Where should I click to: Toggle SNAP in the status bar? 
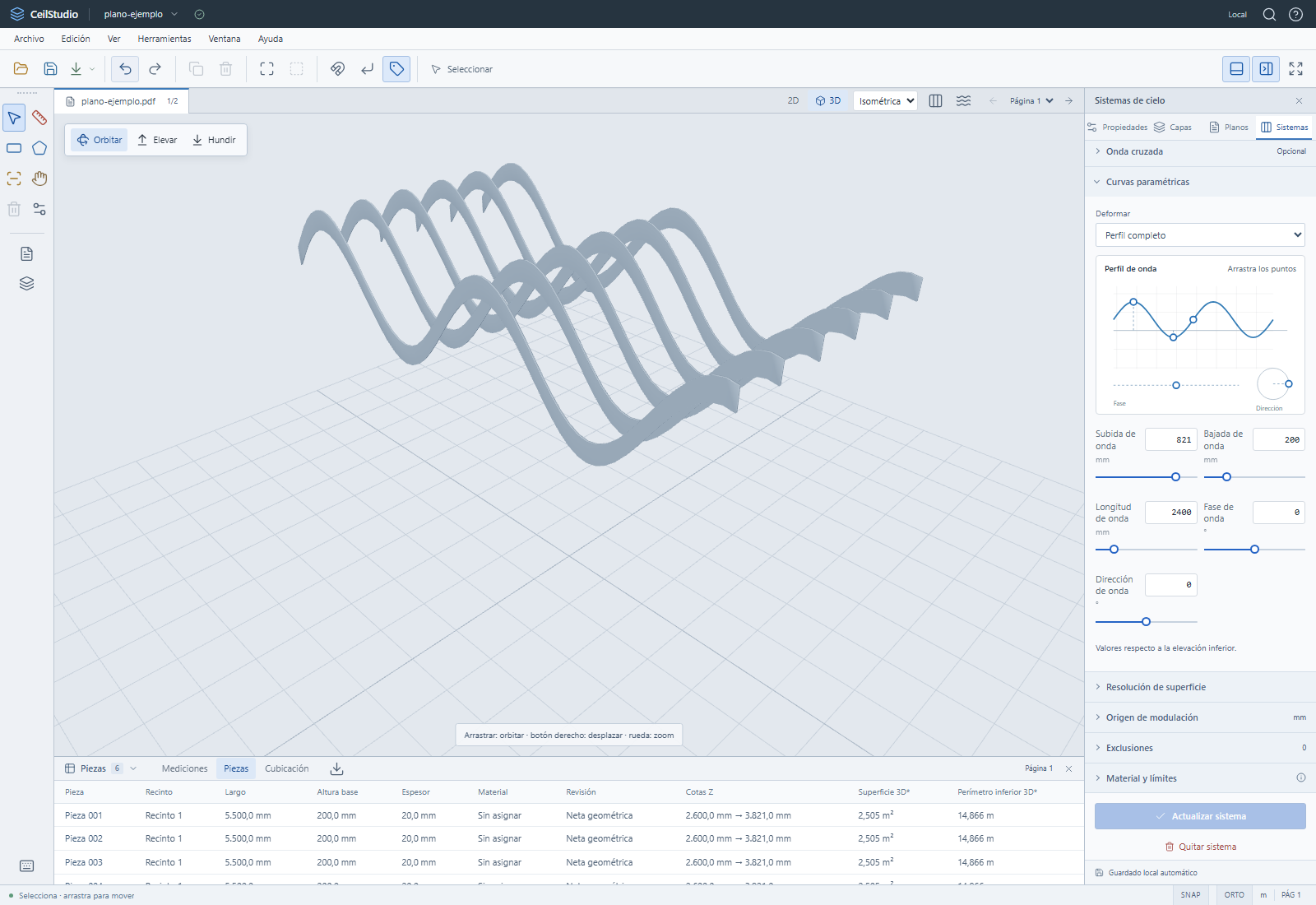point(1190,895)
